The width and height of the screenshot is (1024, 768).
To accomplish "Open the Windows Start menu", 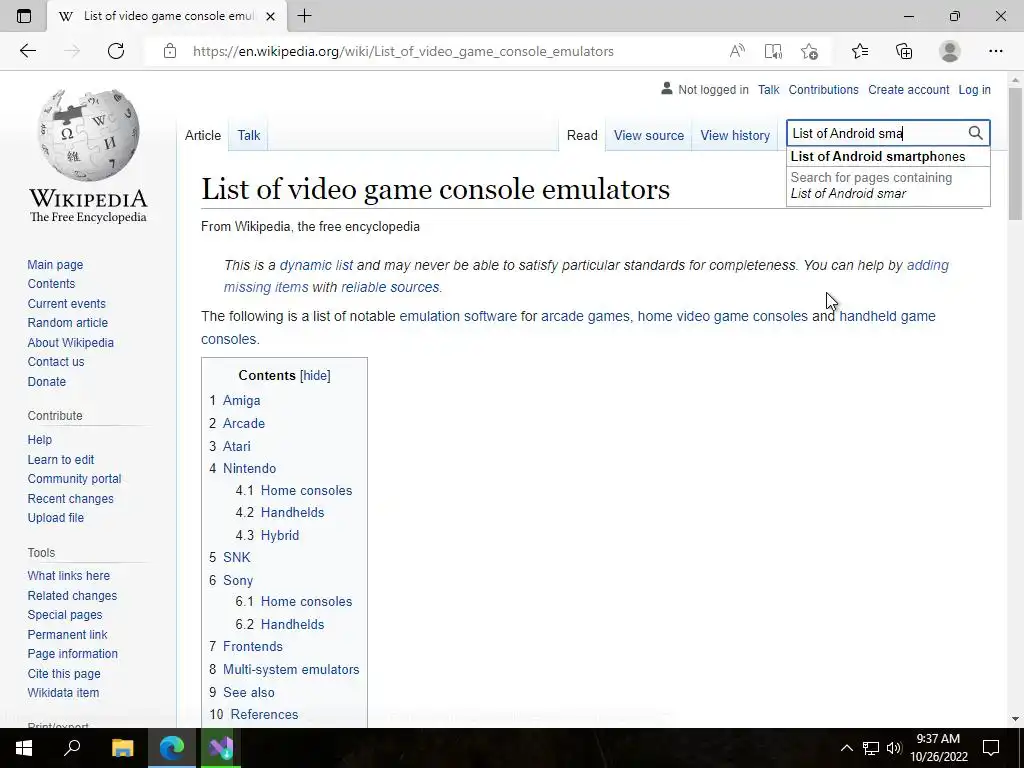I will point(24,748).
